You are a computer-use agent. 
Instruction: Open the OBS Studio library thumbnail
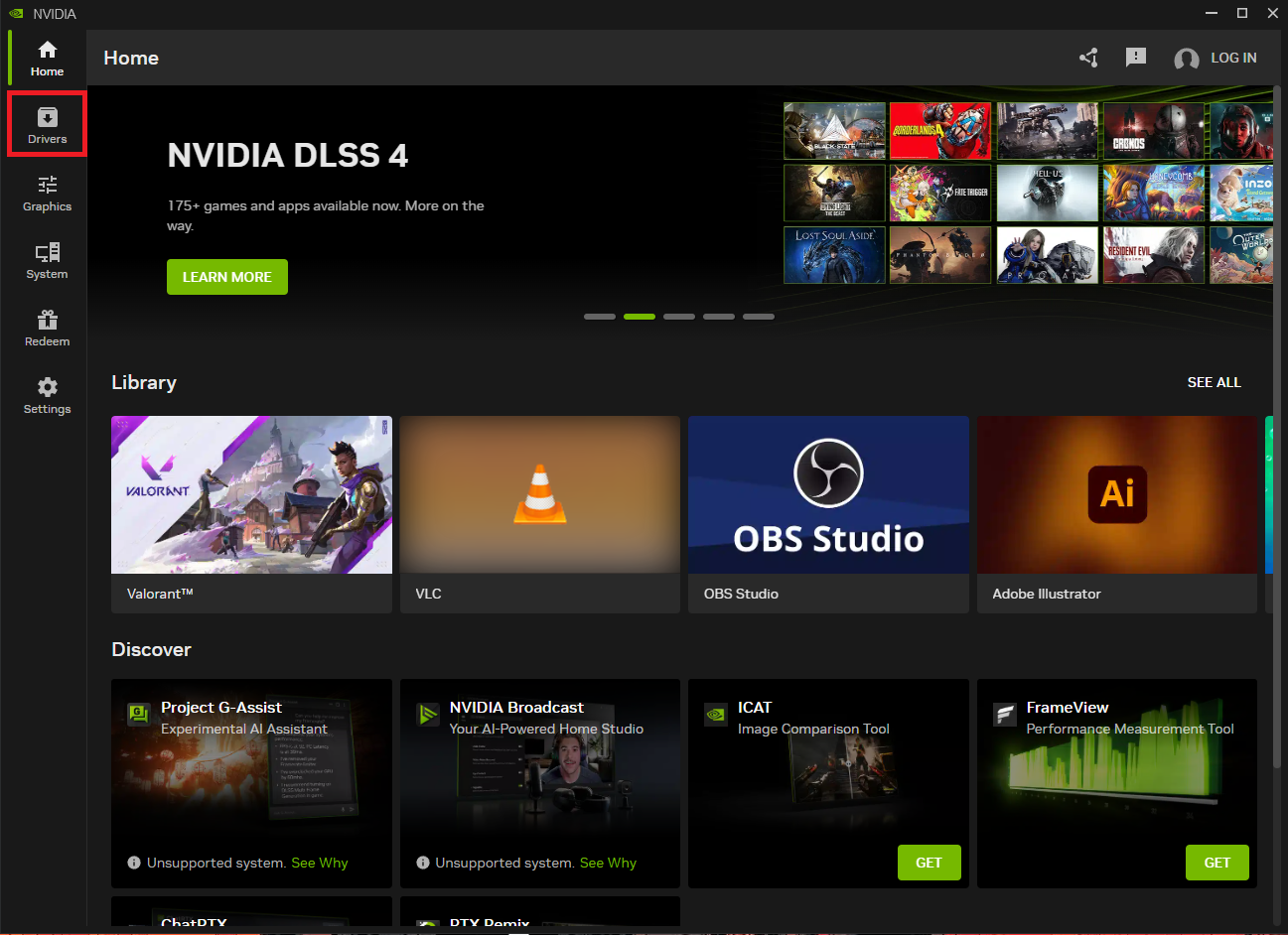(x=828, y=494)
